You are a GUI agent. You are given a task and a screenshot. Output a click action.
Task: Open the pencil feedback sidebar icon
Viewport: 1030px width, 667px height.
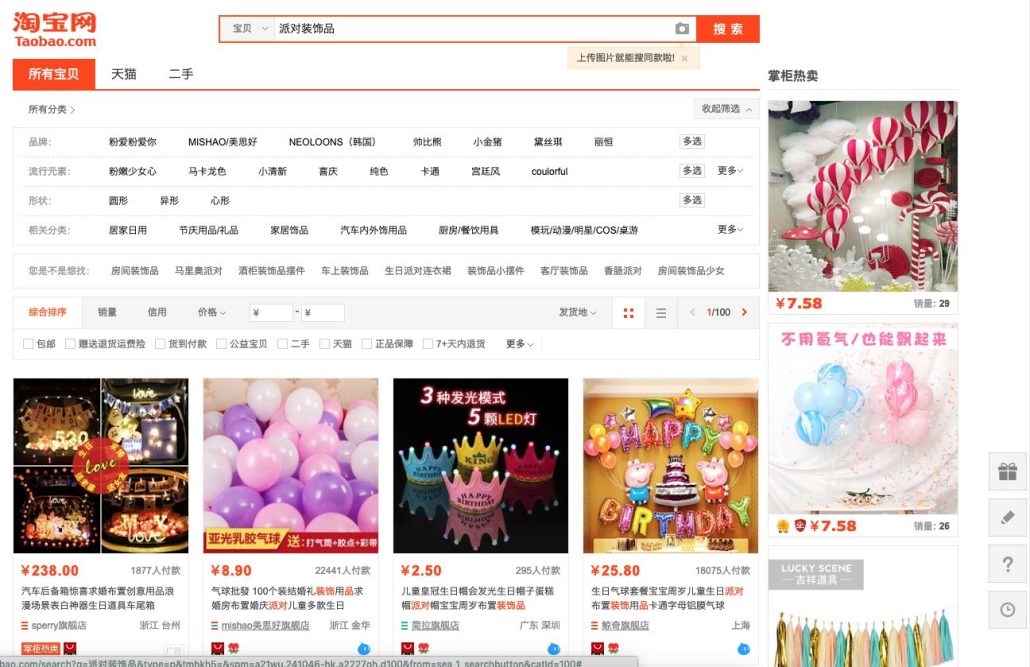click(1008, 517)
